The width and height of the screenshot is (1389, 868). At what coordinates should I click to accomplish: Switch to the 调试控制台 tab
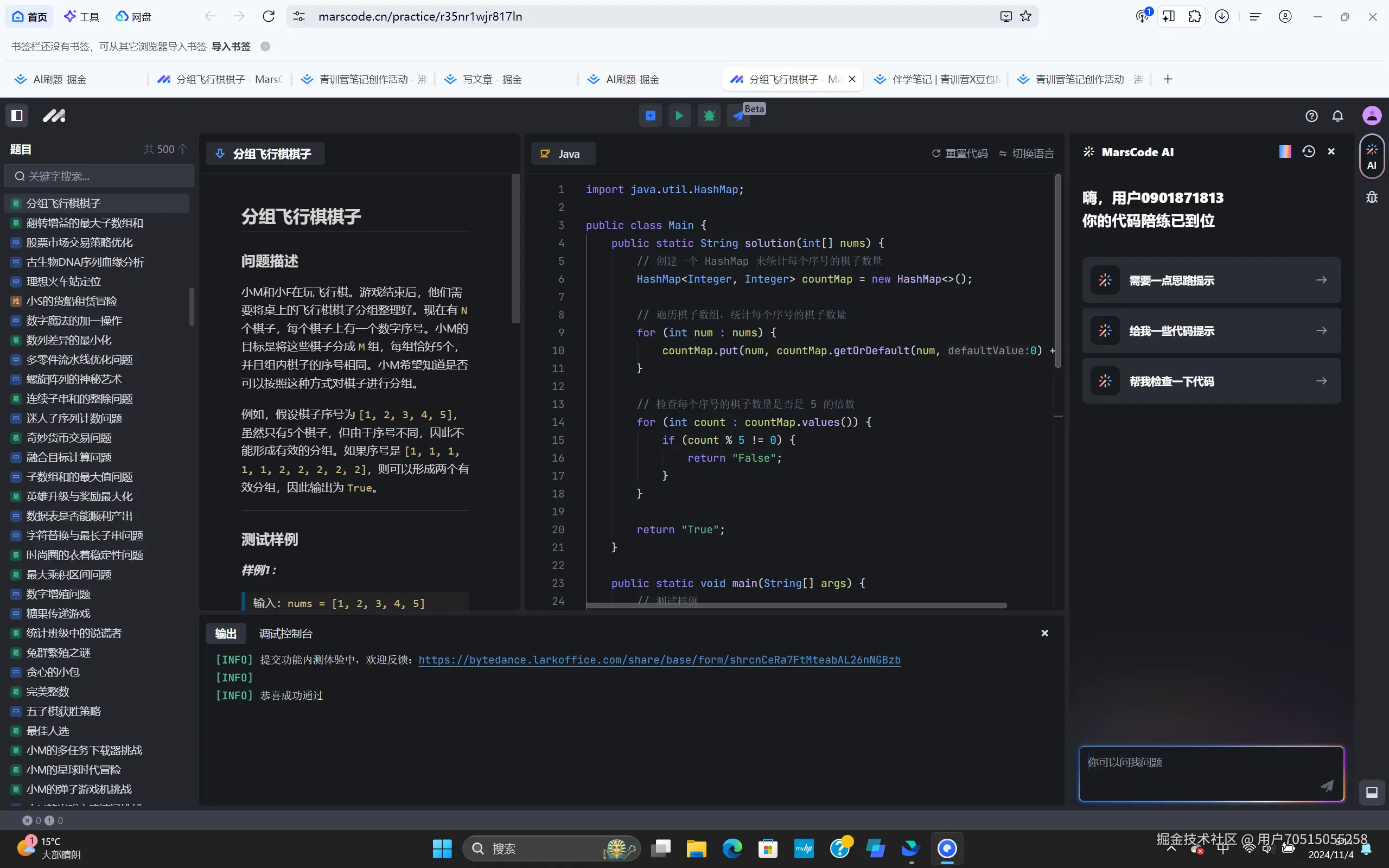click(x=285, y=633)
